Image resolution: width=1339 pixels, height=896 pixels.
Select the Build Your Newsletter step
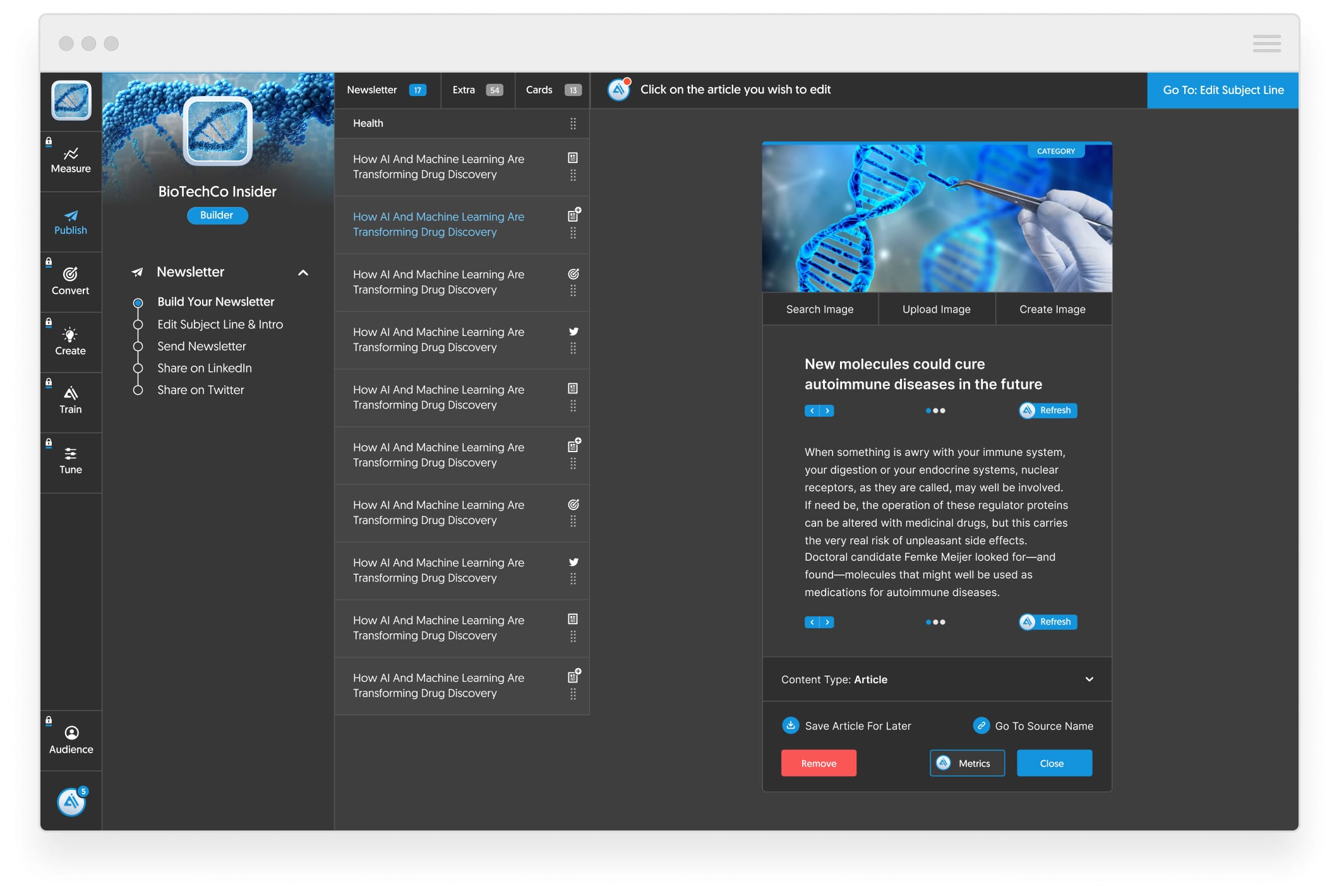tap(216, 302)
